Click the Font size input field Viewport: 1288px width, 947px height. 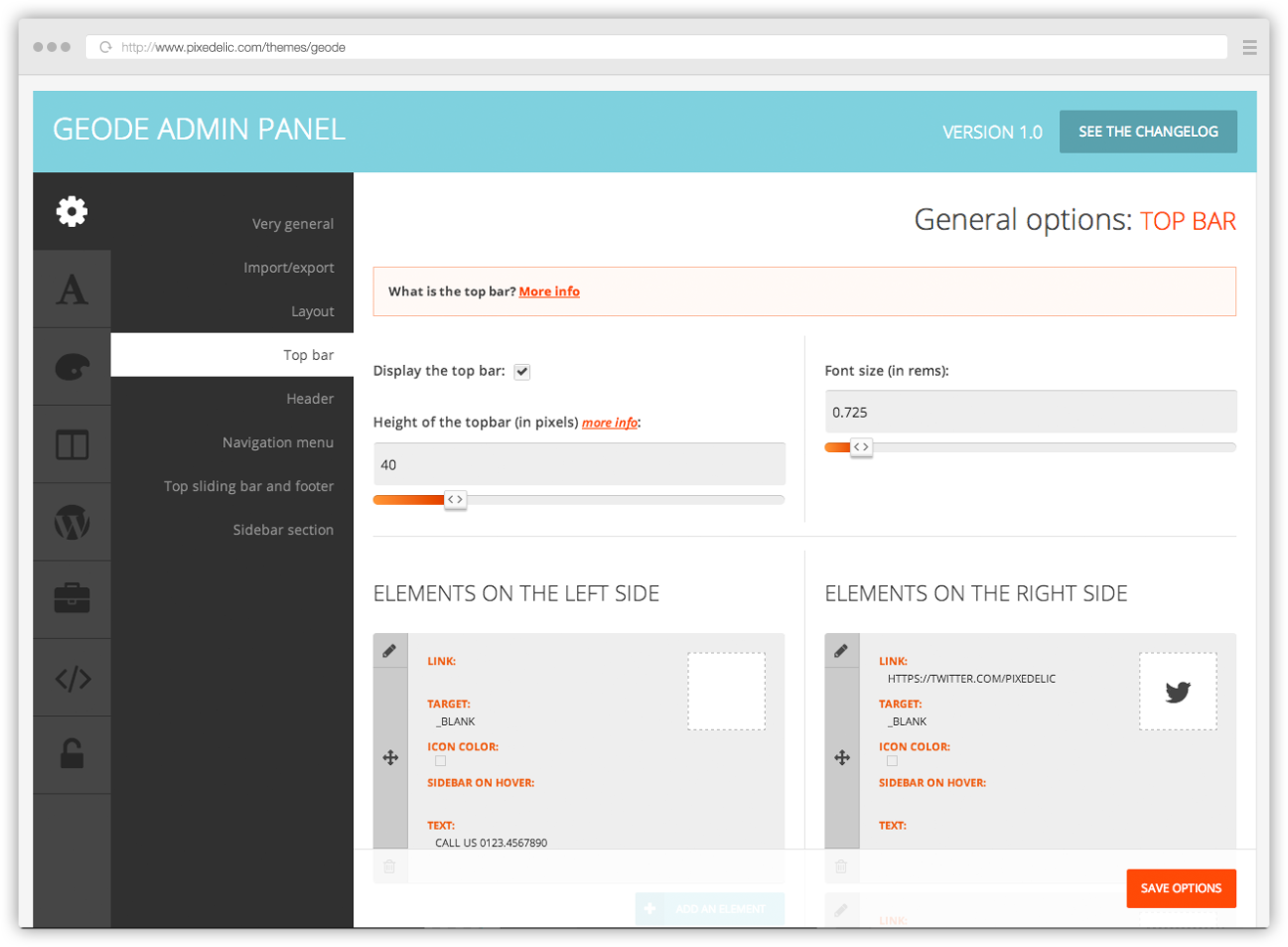(1030, 412)
